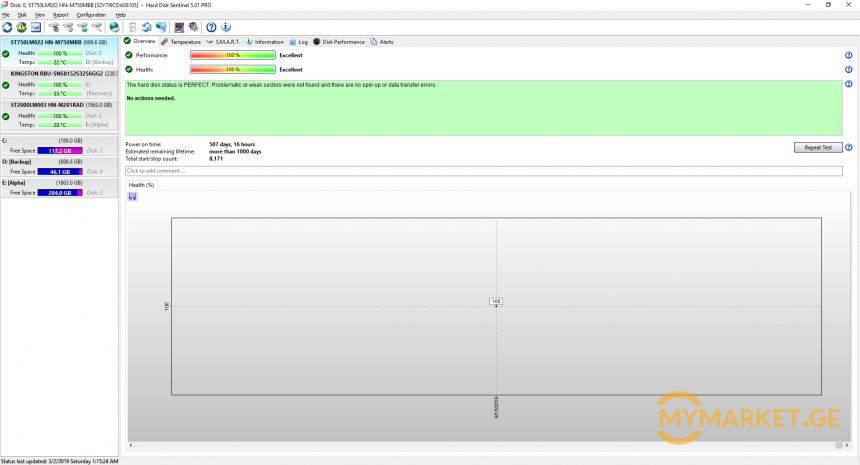
Task: Click the '8,171' start/stop count value
Action: click(216, 158)
